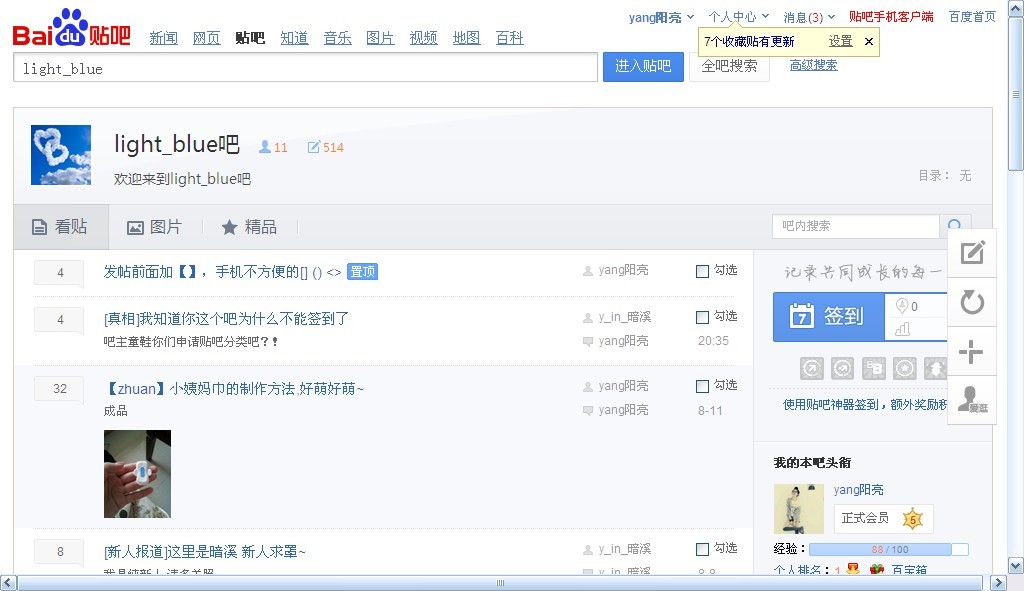
Task: Switch to the 精品 tab
Action: [x=249, y=227]
